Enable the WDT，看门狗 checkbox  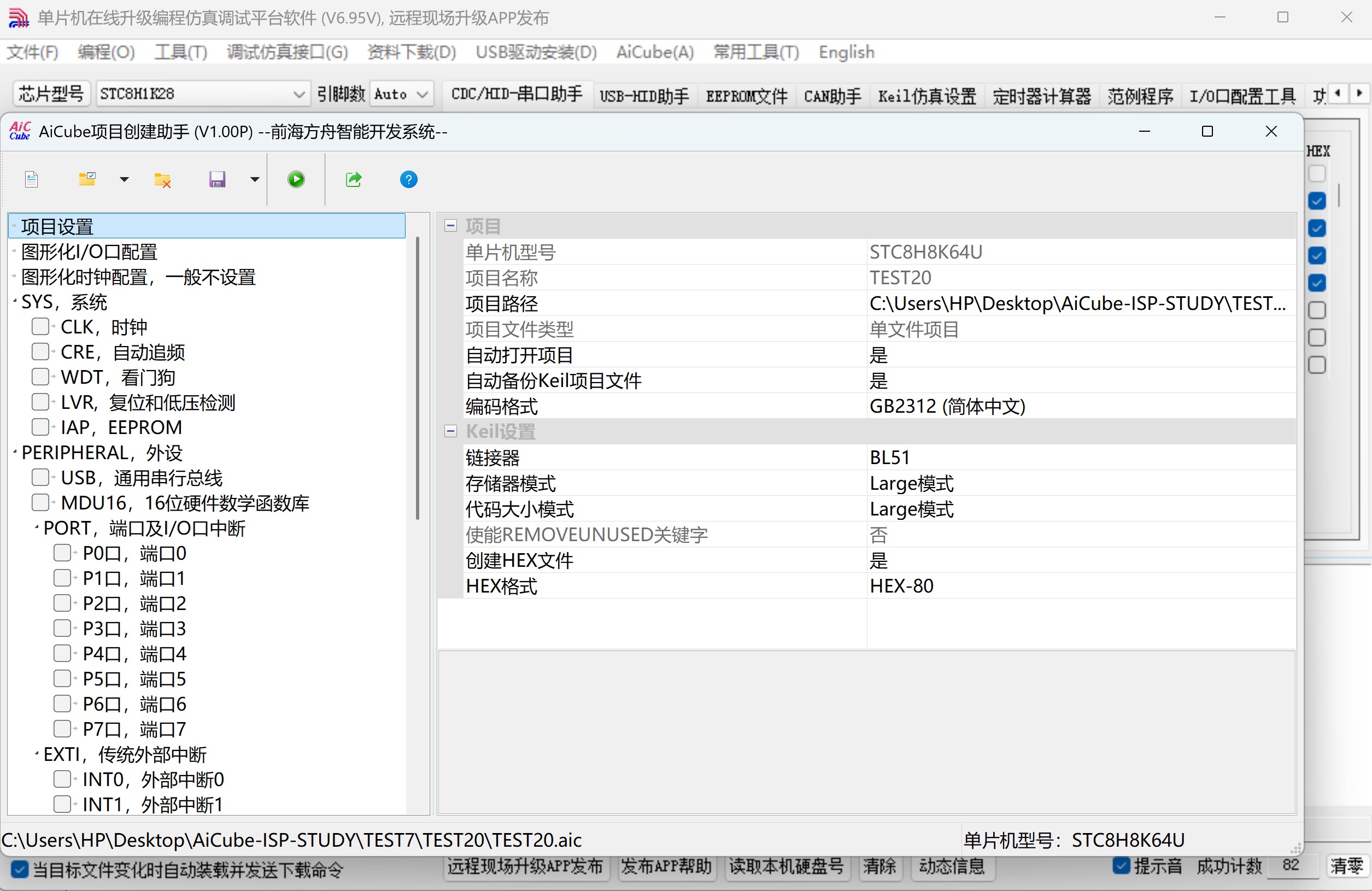click(40, 377)
